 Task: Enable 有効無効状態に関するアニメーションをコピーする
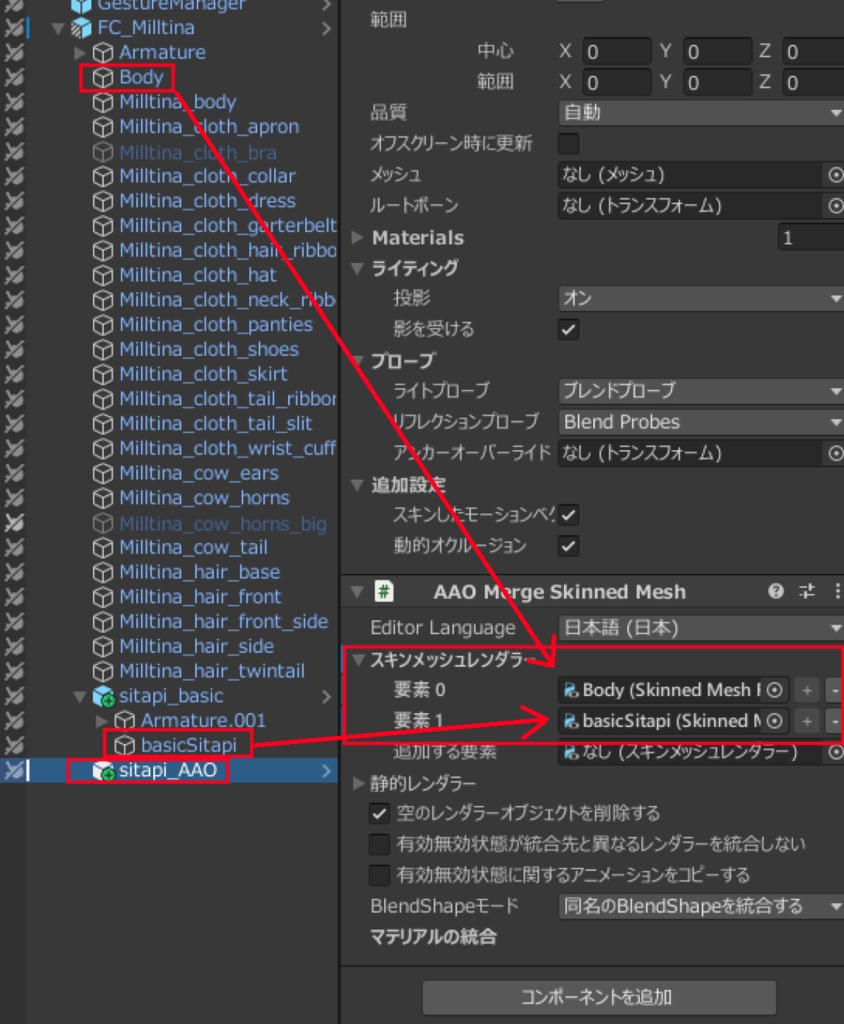(379, 875)
